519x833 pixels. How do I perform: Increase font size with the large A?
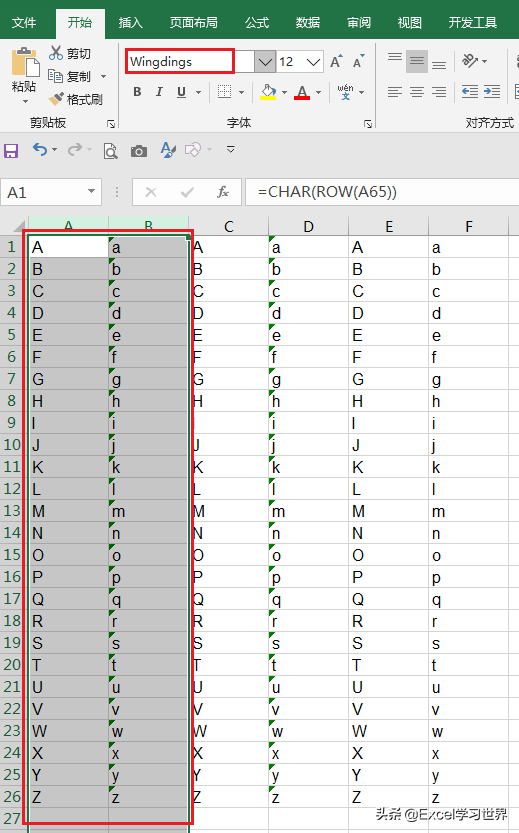point(336,62)
